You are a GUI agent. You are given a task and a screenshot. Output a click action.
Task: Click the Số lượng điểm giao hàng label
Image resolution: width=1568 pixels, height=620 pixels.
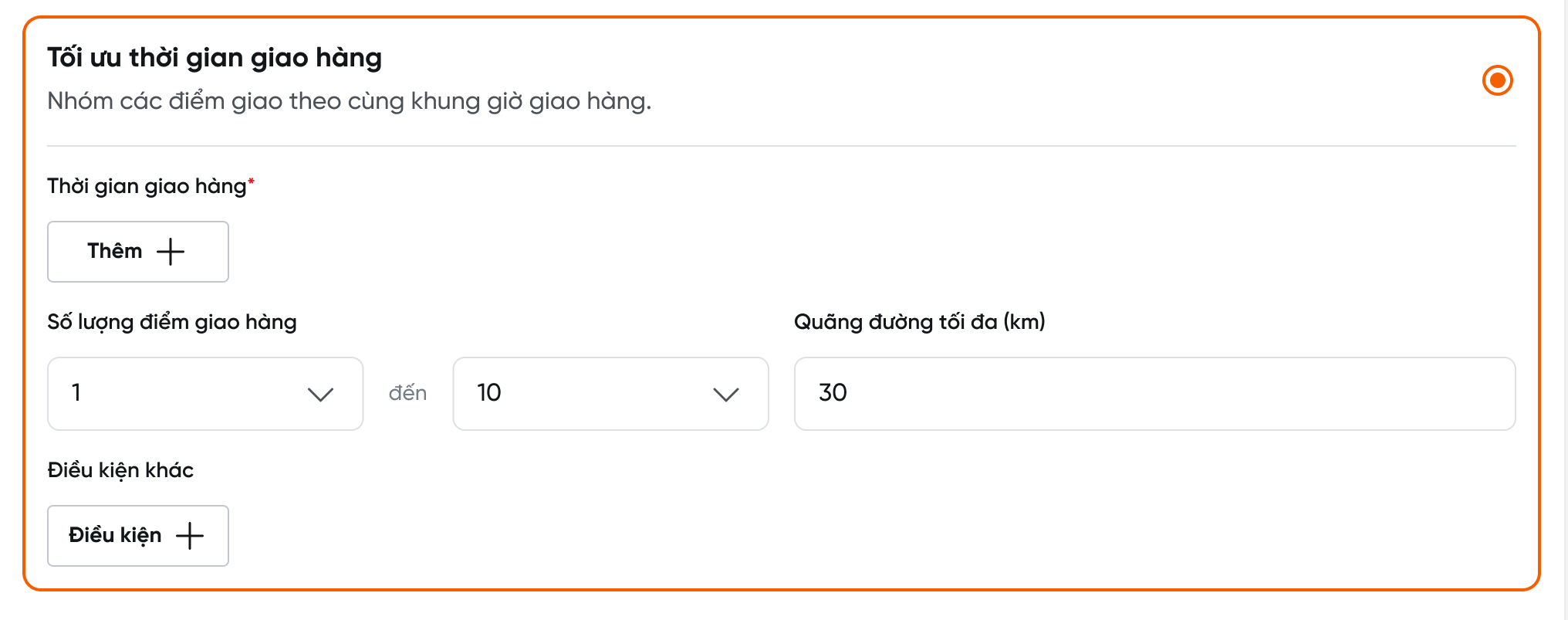tap(172, 322)
